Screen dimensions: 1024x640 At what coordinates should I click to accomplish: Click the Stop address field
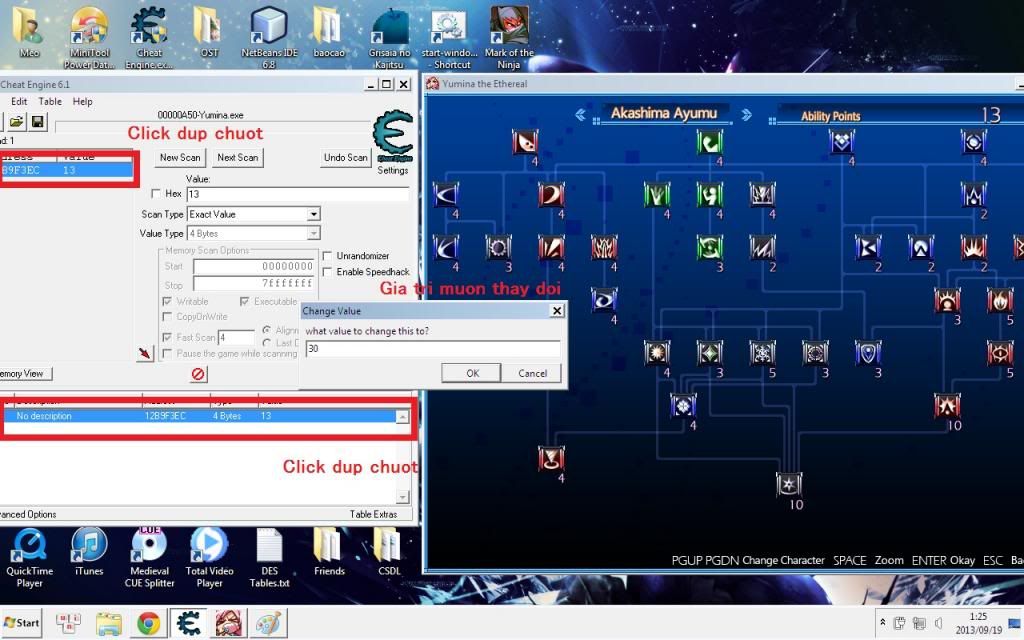point(254,283)
